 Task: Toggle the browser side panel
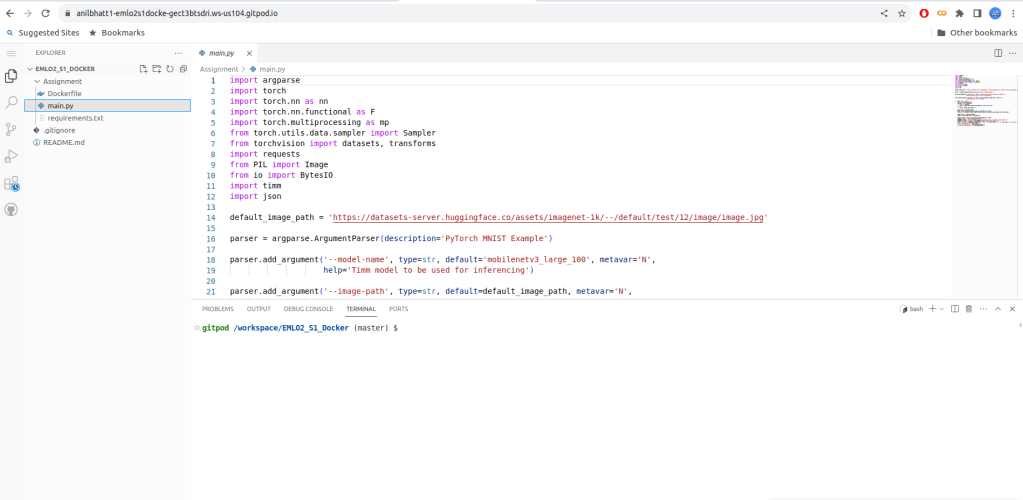[x=977, y=13]
